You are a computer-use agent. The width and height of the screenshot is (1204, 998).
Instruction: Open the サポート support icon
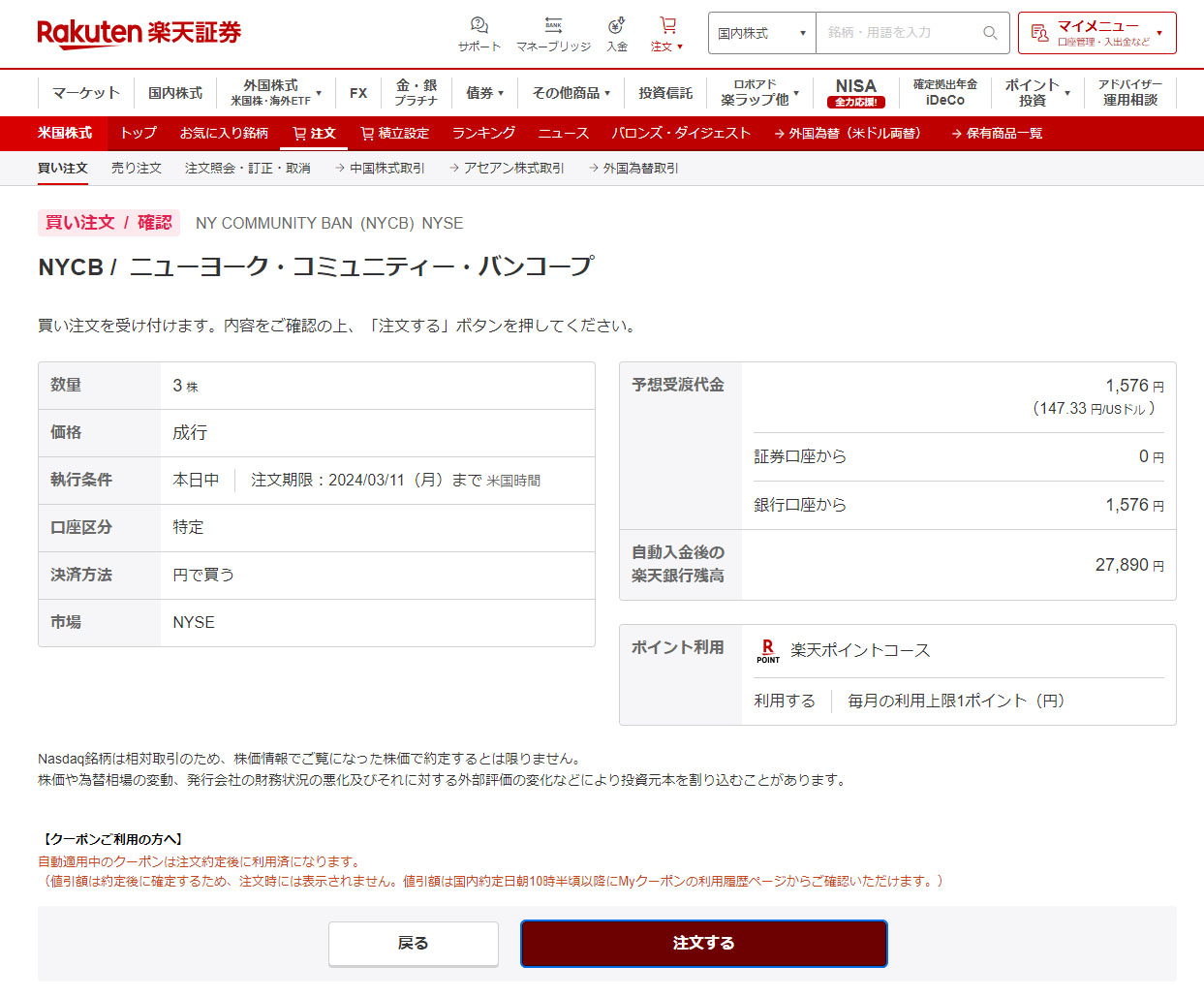pos(479,26)
